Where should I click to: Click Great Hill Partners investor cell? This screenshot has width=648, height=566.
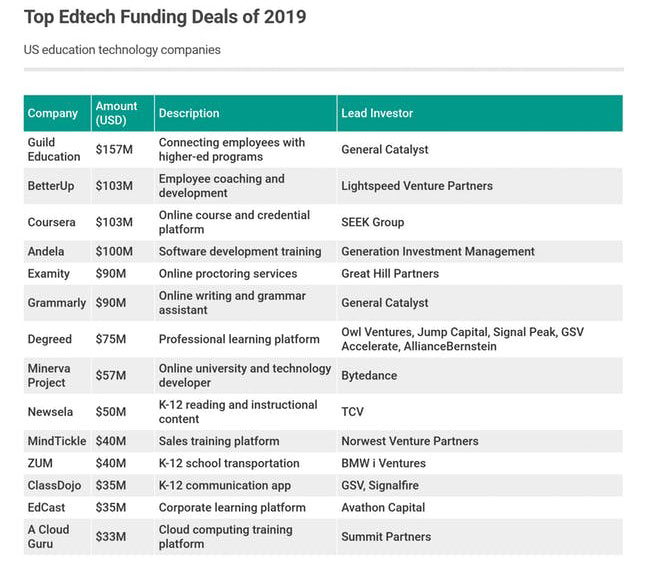tap(480, 273)
